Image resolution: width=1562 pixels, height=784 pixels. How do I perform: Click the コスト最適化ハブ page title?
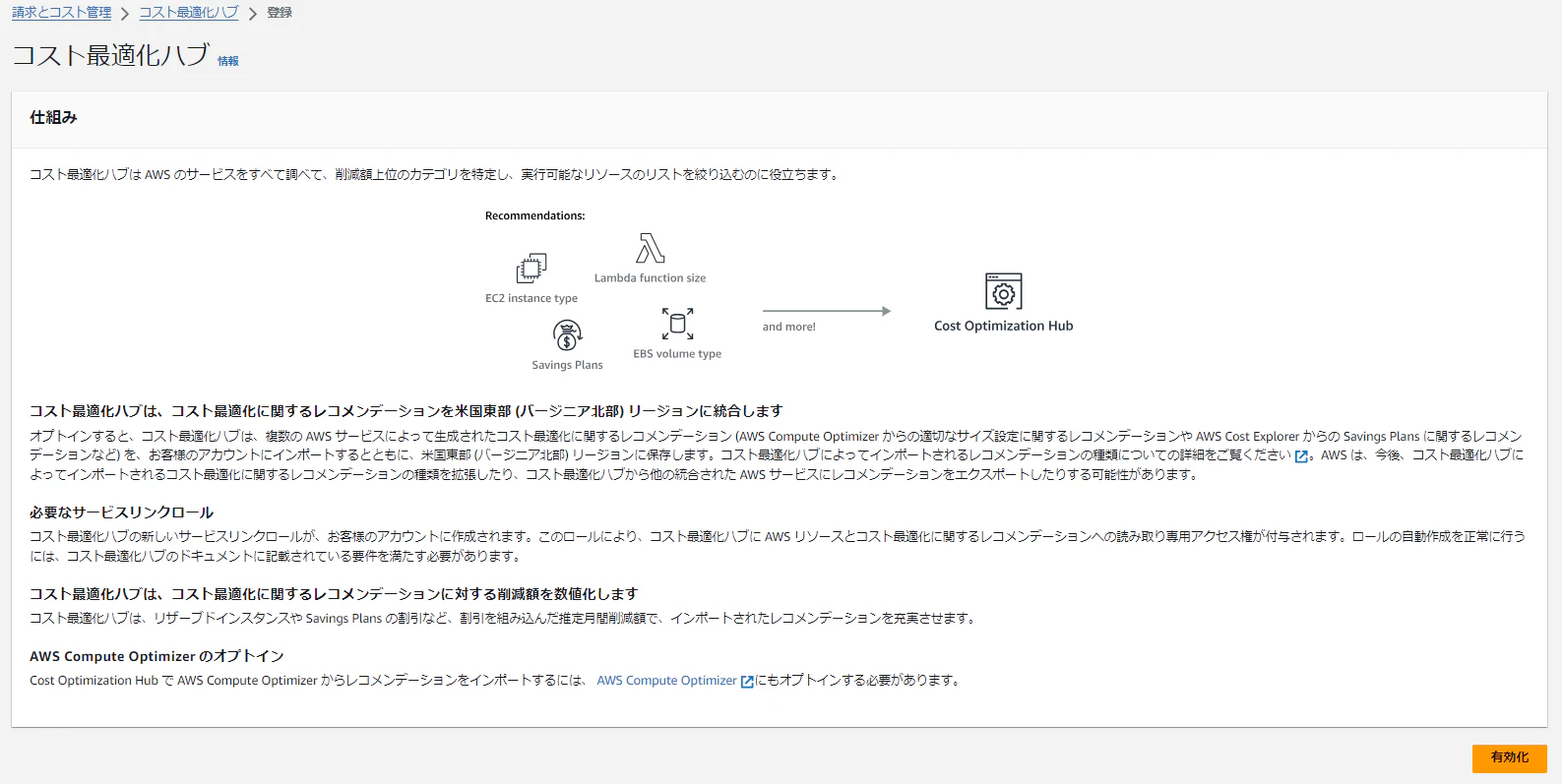110,55
